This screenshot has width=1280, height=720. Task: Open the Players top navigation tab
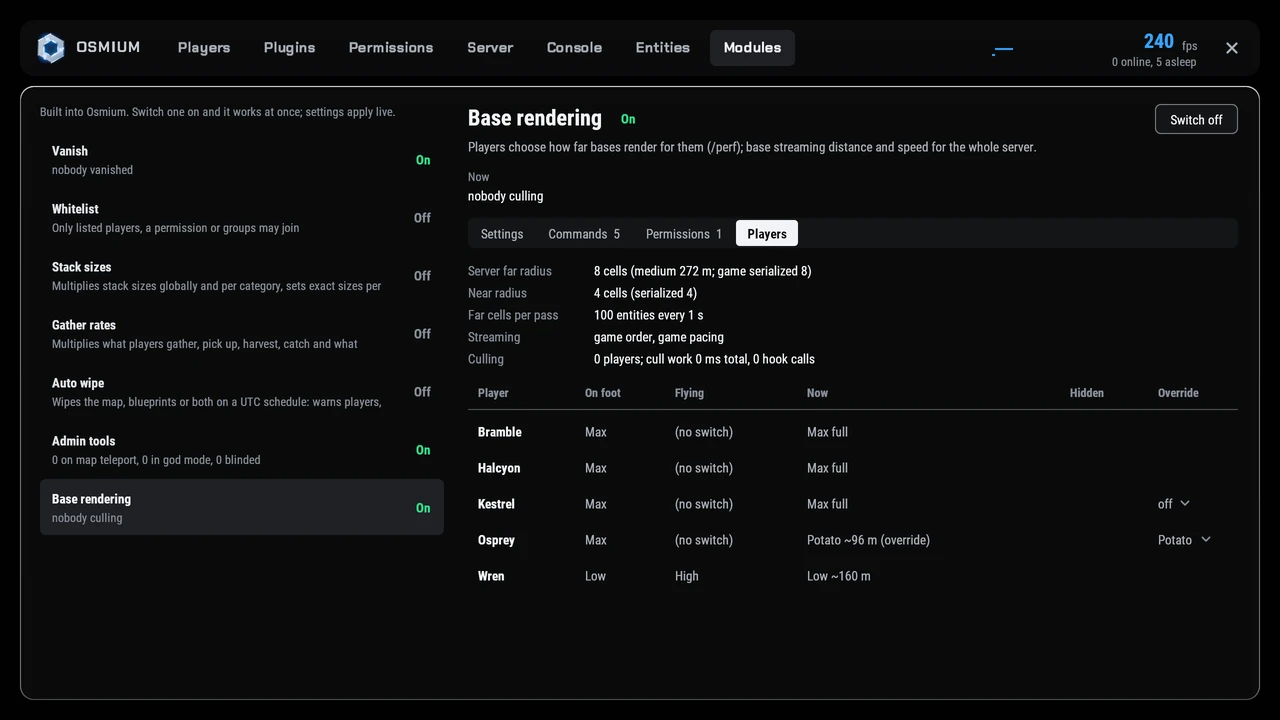[x=204, y=48]
